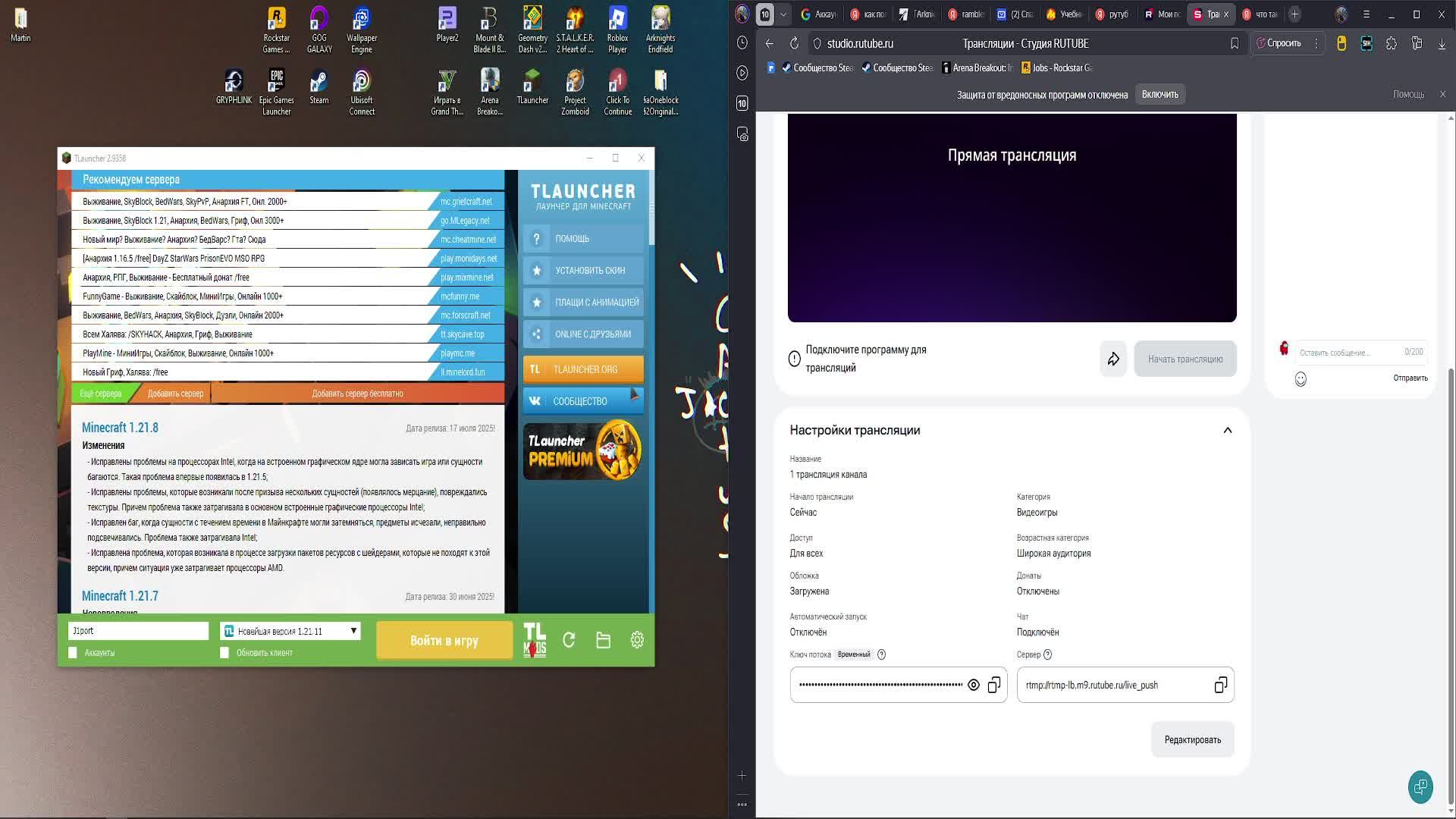Open the browser tab list dropdown arrow
Image resolution: width=1456 pixels, height=819 pixels.
click(x=783, y=14)
